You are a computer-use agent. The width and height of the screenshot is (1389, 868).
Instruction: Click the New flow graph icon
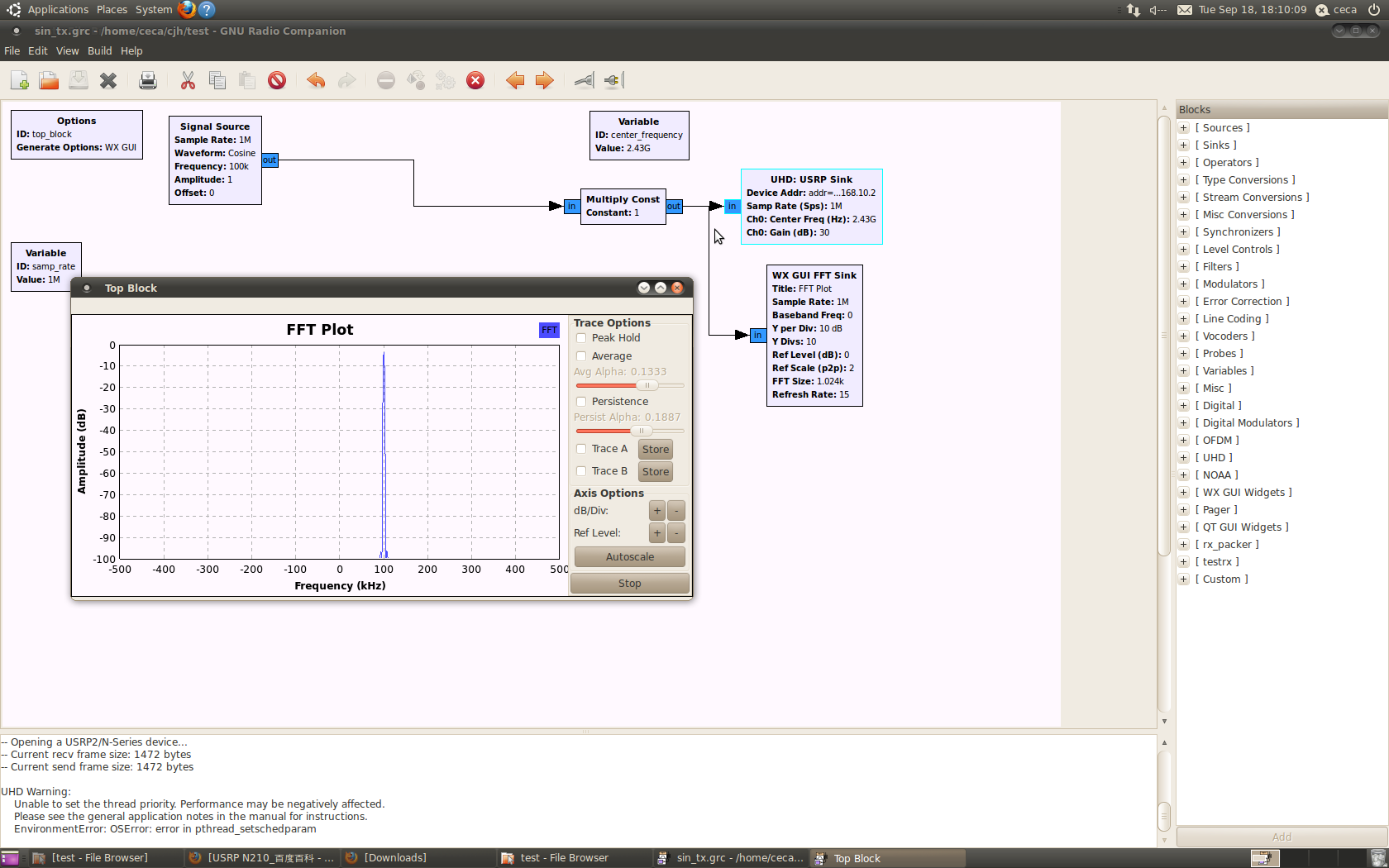point(19,80)
